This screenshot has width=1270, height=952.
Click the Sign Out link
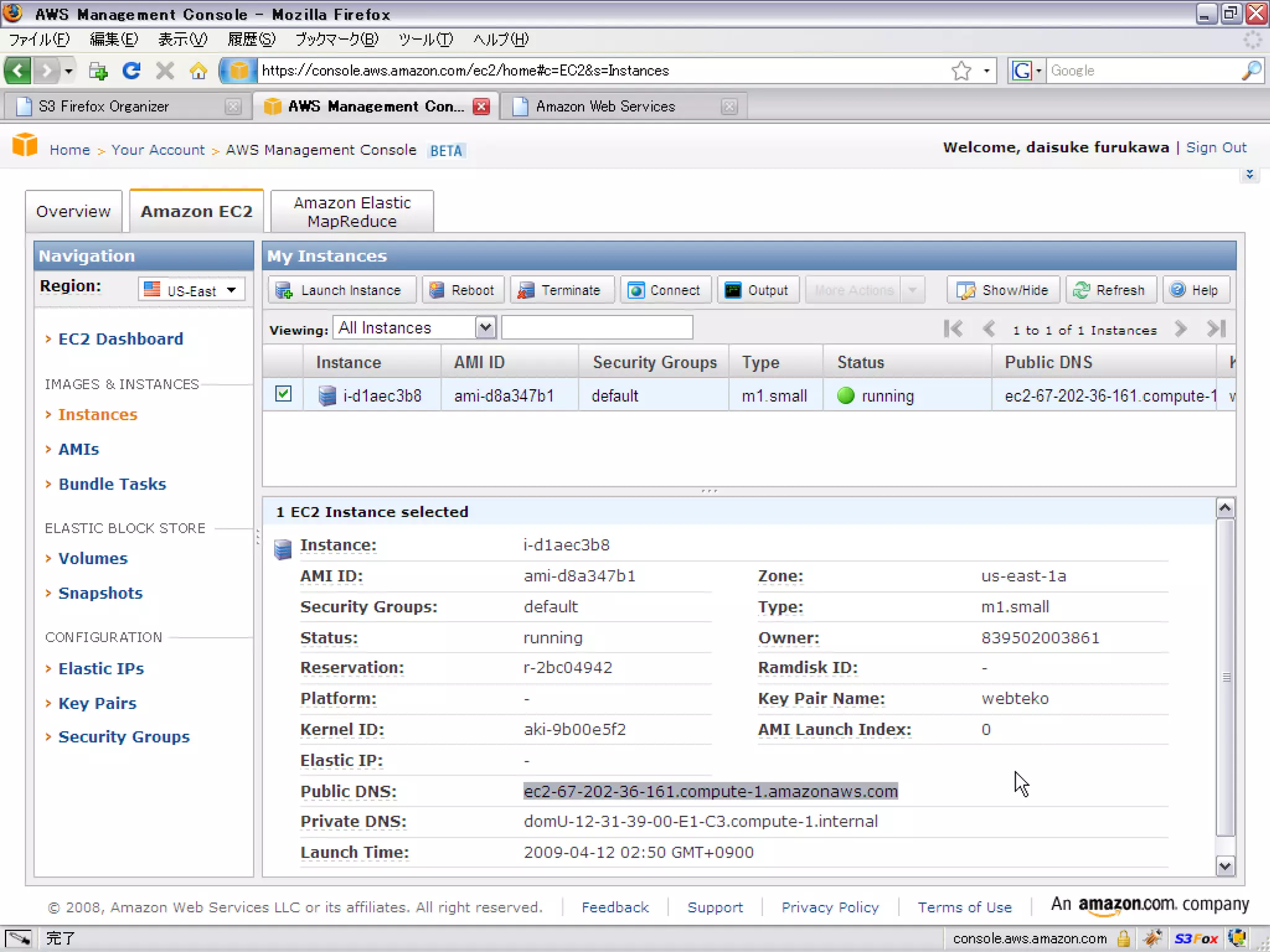1216,148
